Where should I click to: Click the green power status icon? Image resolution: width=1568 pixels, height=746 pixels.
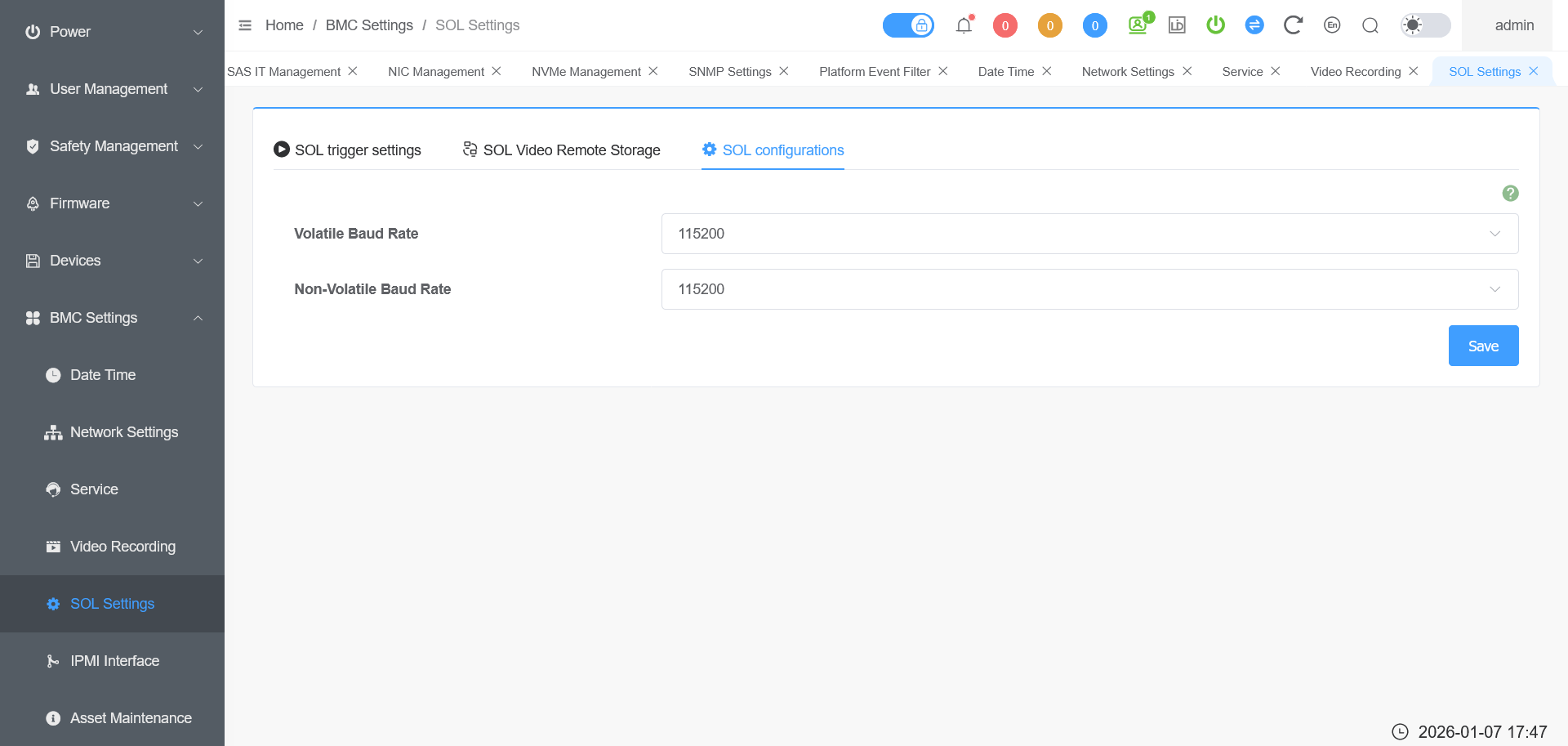point(1215,25)
